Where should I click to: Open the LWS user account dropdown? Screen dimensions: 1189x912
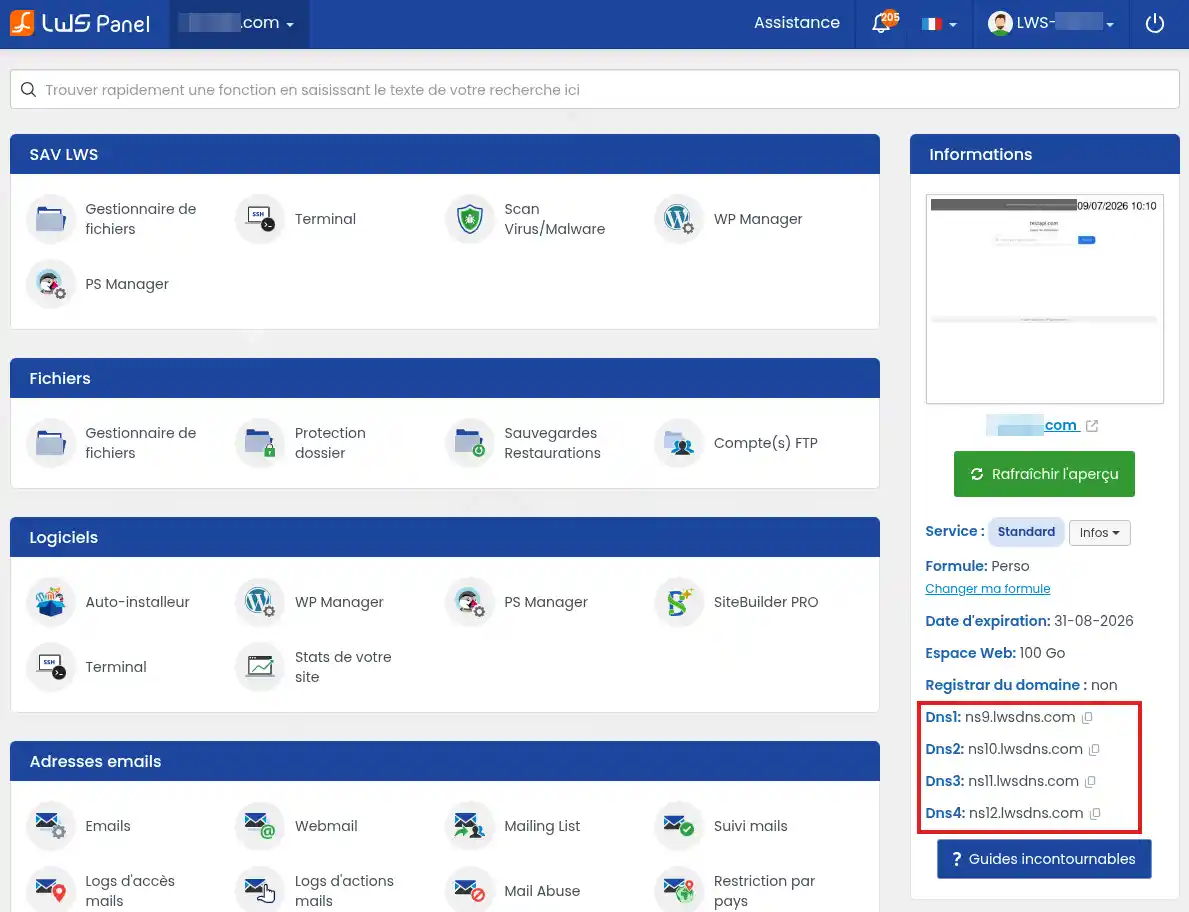1051,24
